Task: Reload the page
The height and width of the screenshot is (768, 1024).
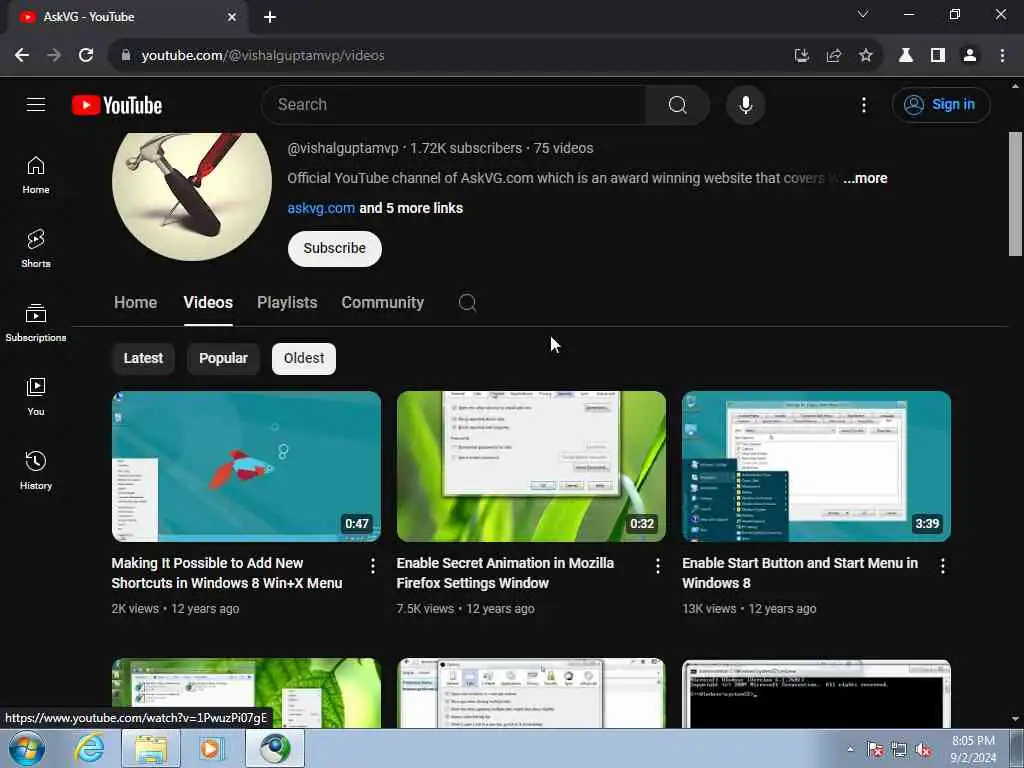Action: (x=86, y=56)
